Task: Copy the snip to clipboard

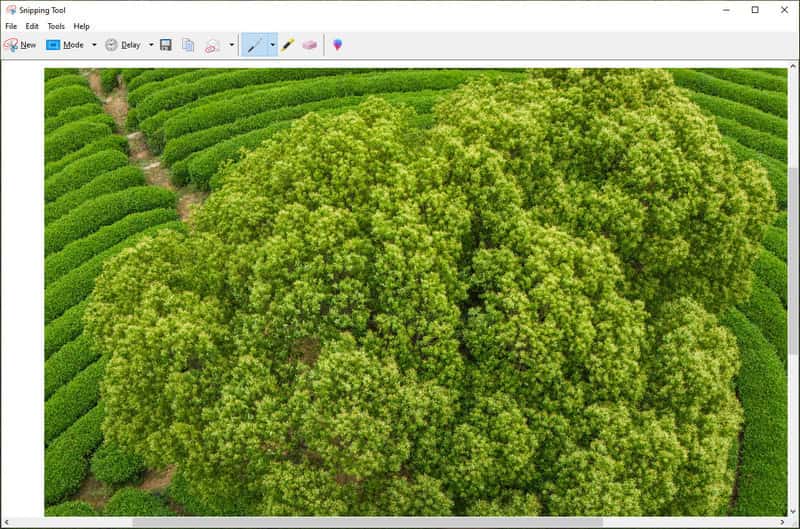Action: click(x=188, y=45)
